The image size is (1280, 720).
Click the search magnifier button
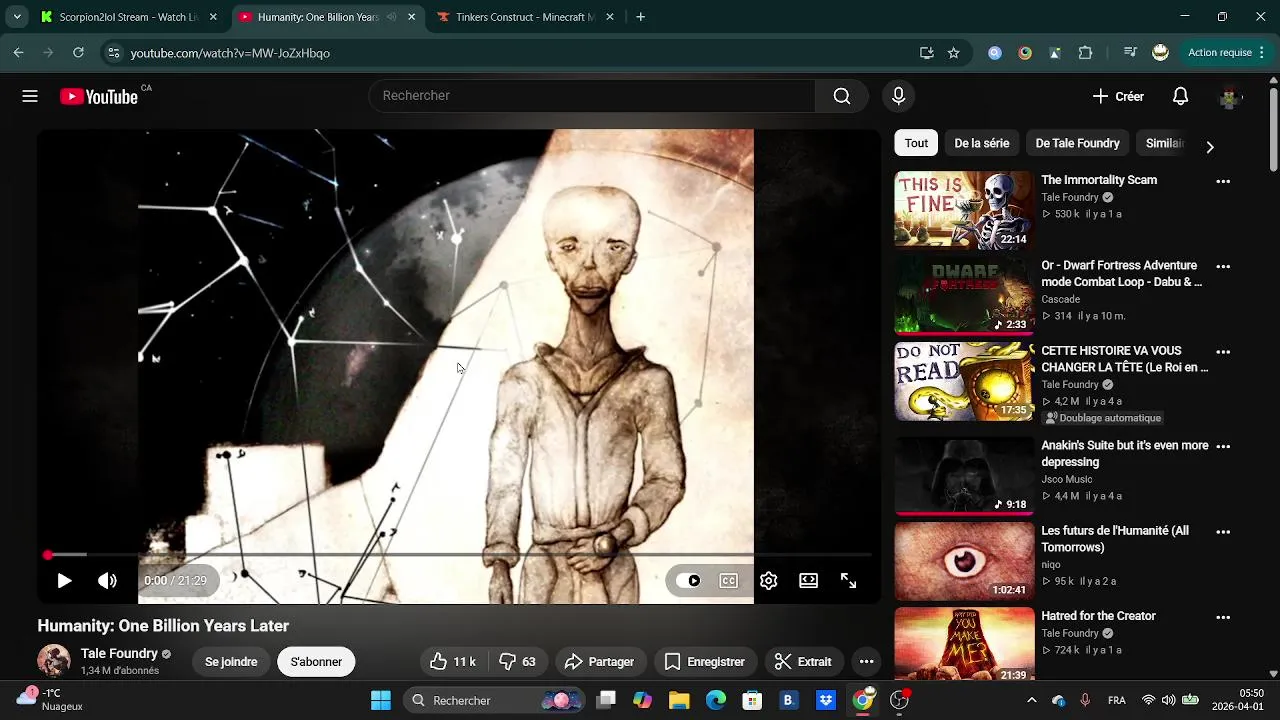pyautogui.click(x=842, y=96)
